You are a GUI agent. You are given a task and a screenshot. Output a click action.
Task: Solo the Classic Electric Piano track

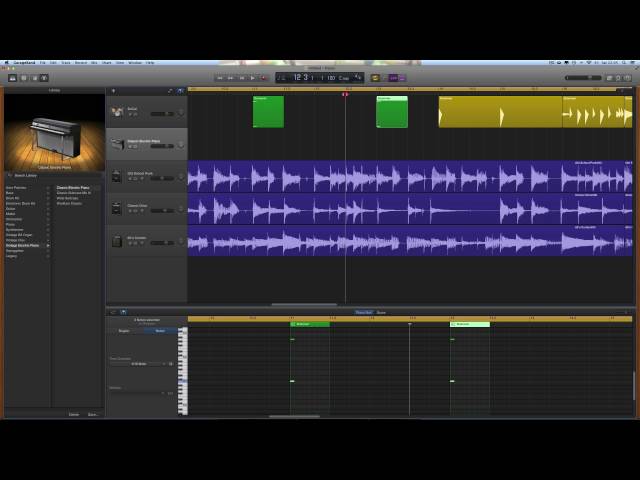pyautogui.click(x=136, y=147)
